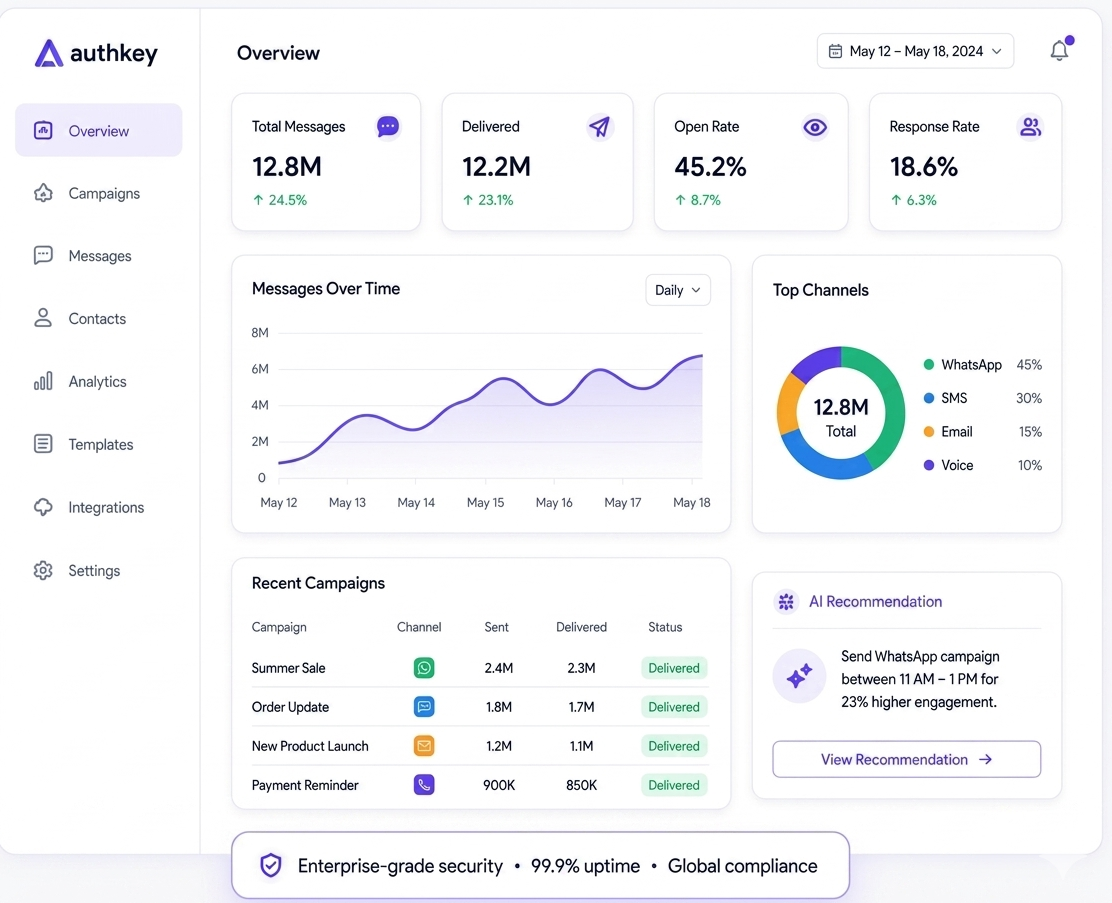Screen dimensions: 1112x903
Task: Click the View Recommendation button
Action: point(906,759)
